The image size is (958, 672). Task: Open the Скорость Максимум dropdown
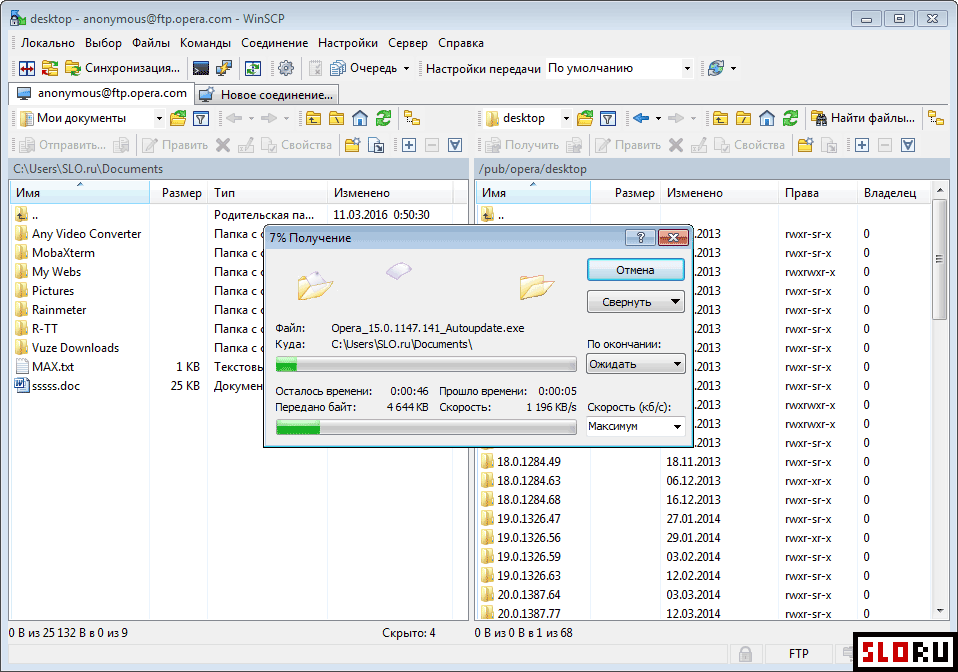coord(635,426)
